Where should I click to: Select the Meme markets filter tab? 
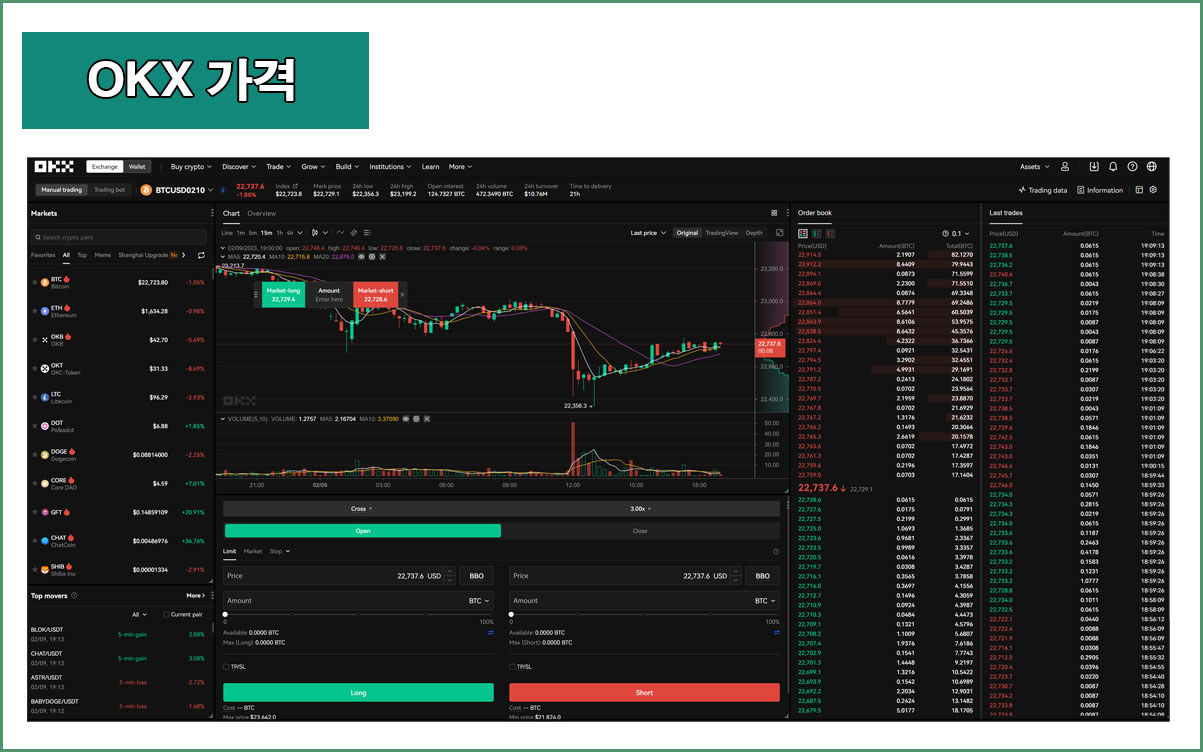click(x=103, y=255)
